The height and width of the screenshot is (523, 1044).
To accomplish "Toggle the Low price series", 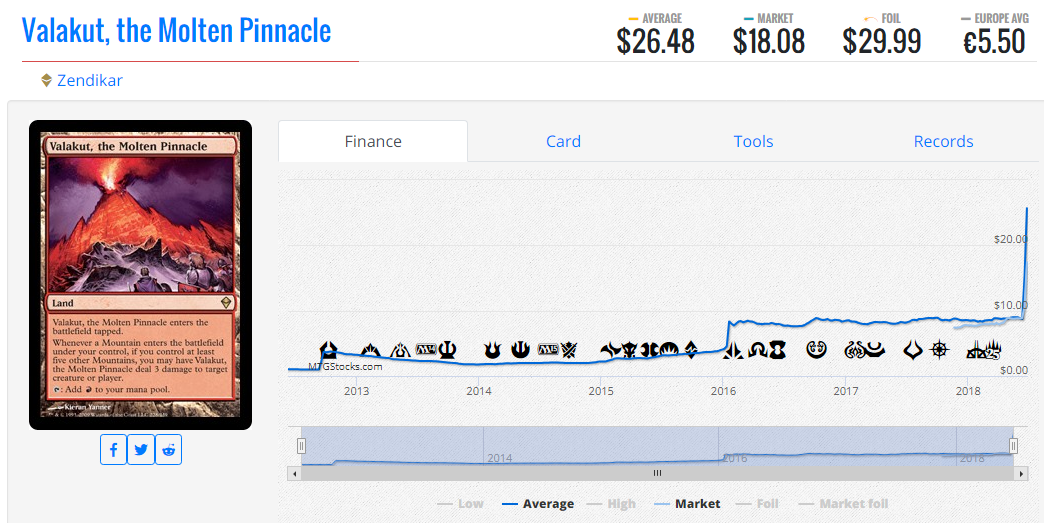I will 460,504.
